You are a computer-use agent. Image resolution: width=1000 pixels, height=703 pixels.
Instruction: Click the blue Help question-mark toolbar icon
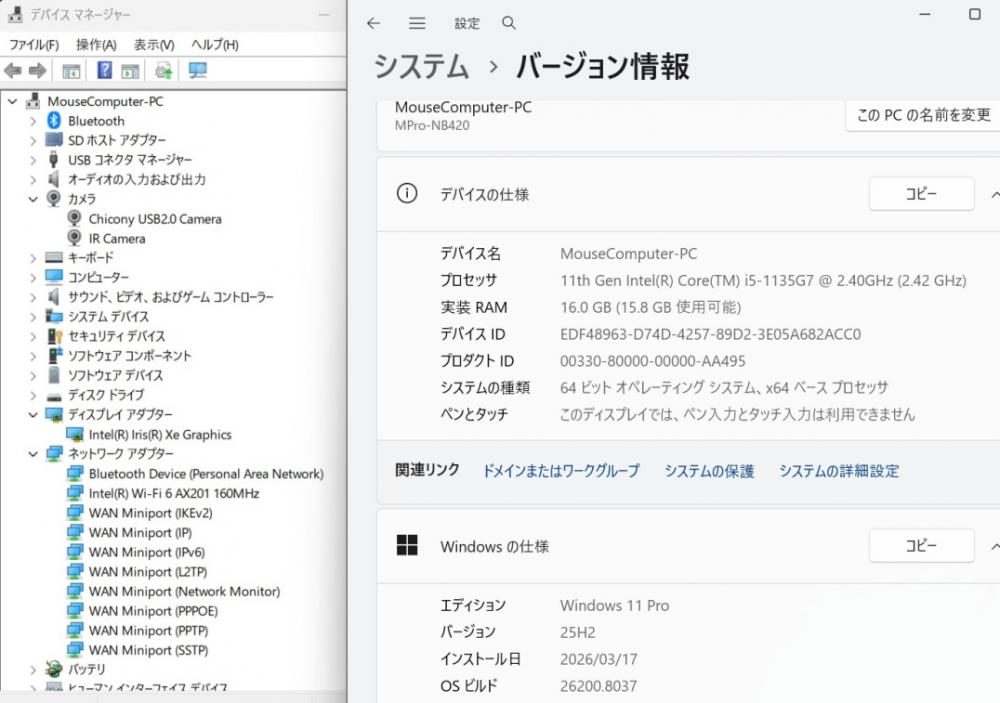click(104, 71)
